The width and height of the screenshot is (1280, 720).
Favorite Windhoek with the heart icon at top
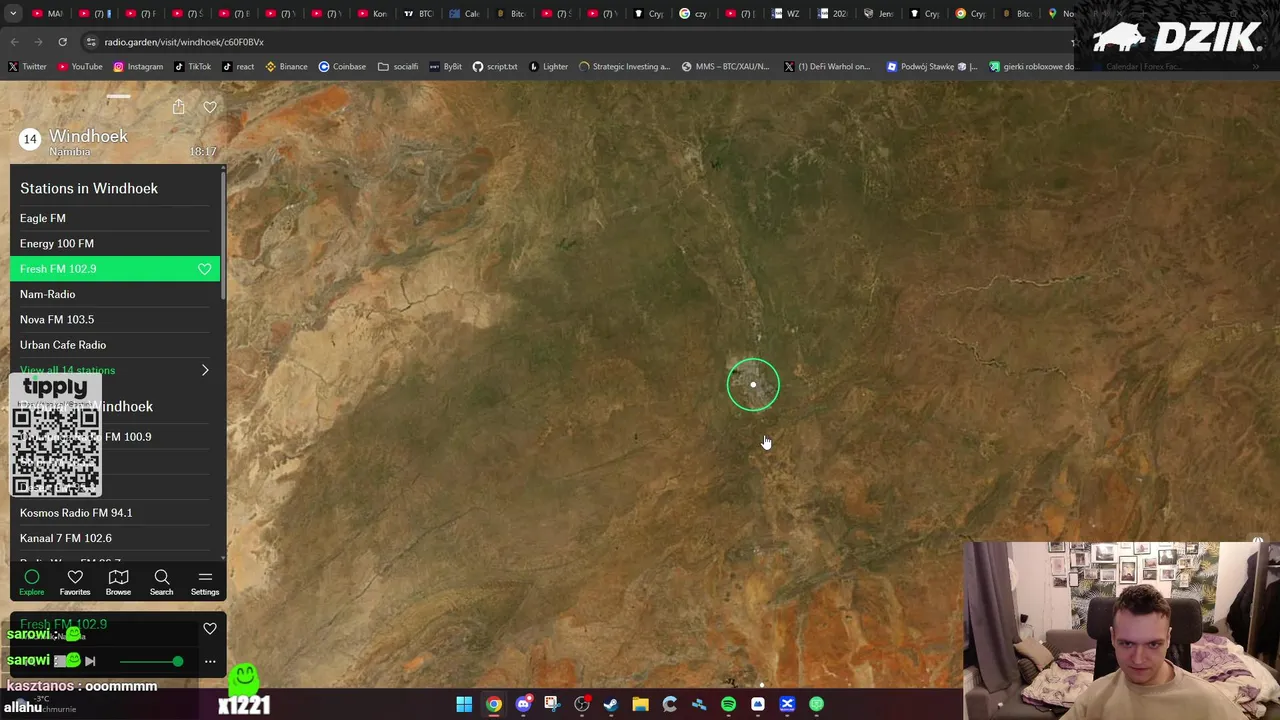point(210,107)
